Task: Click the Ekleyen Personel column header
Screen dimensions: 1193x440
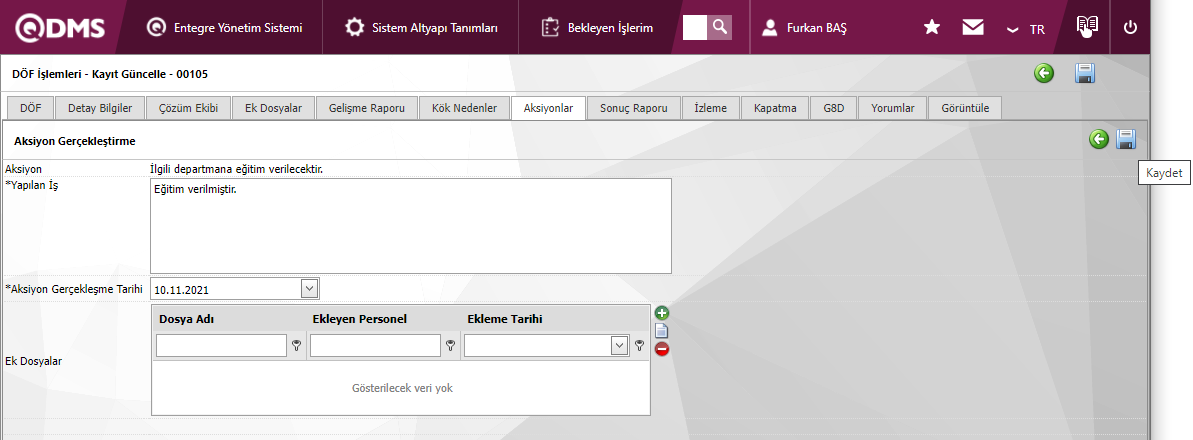Action: click(x=360, y=319)
